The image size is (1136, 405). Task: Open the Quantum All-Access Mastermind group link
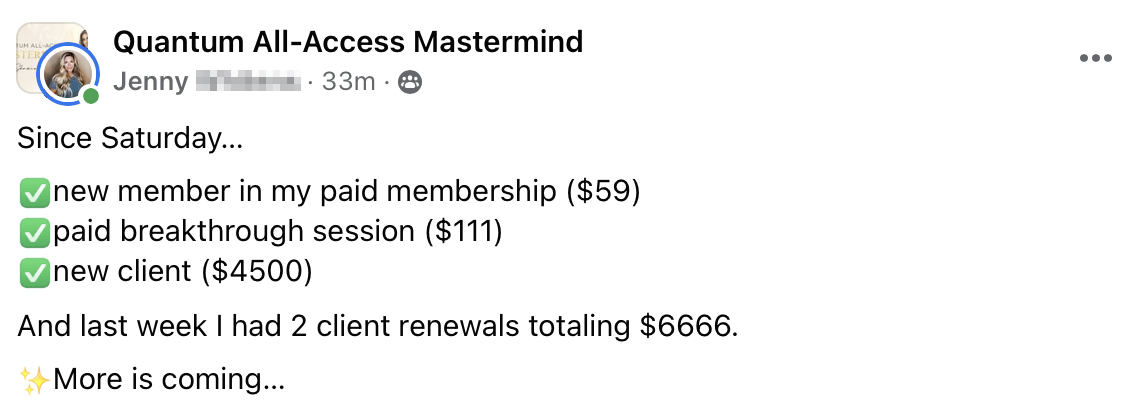pyautogui.click(x=348, y=42)
